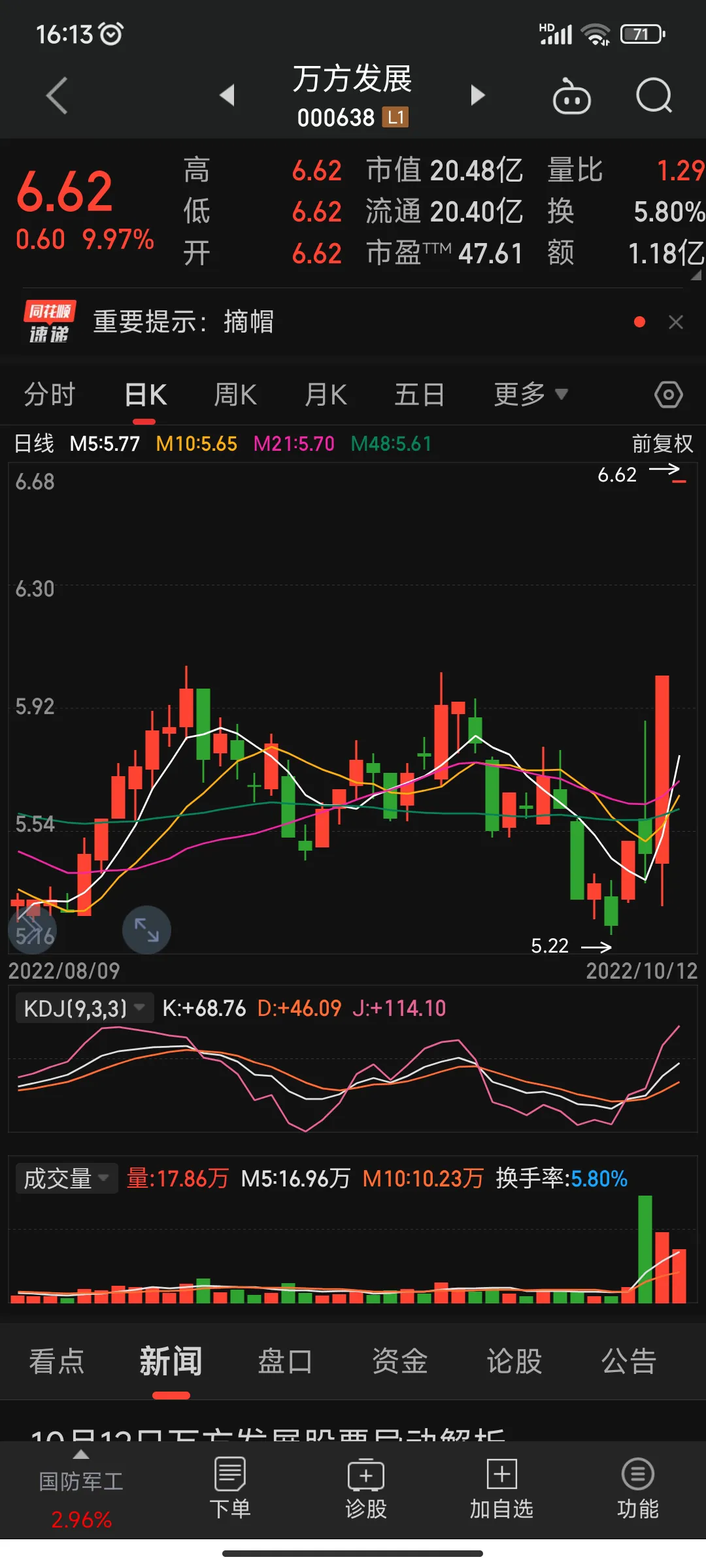Screen dimensions: 706x1568
Task: Tap 前复权 adjustment option
Action: click(x=662, y=444)
